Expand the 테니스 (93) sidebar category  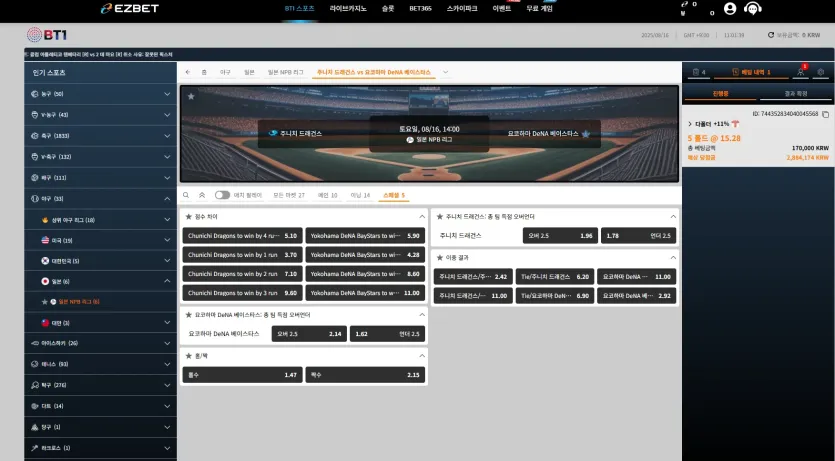[x=100, y=364]
